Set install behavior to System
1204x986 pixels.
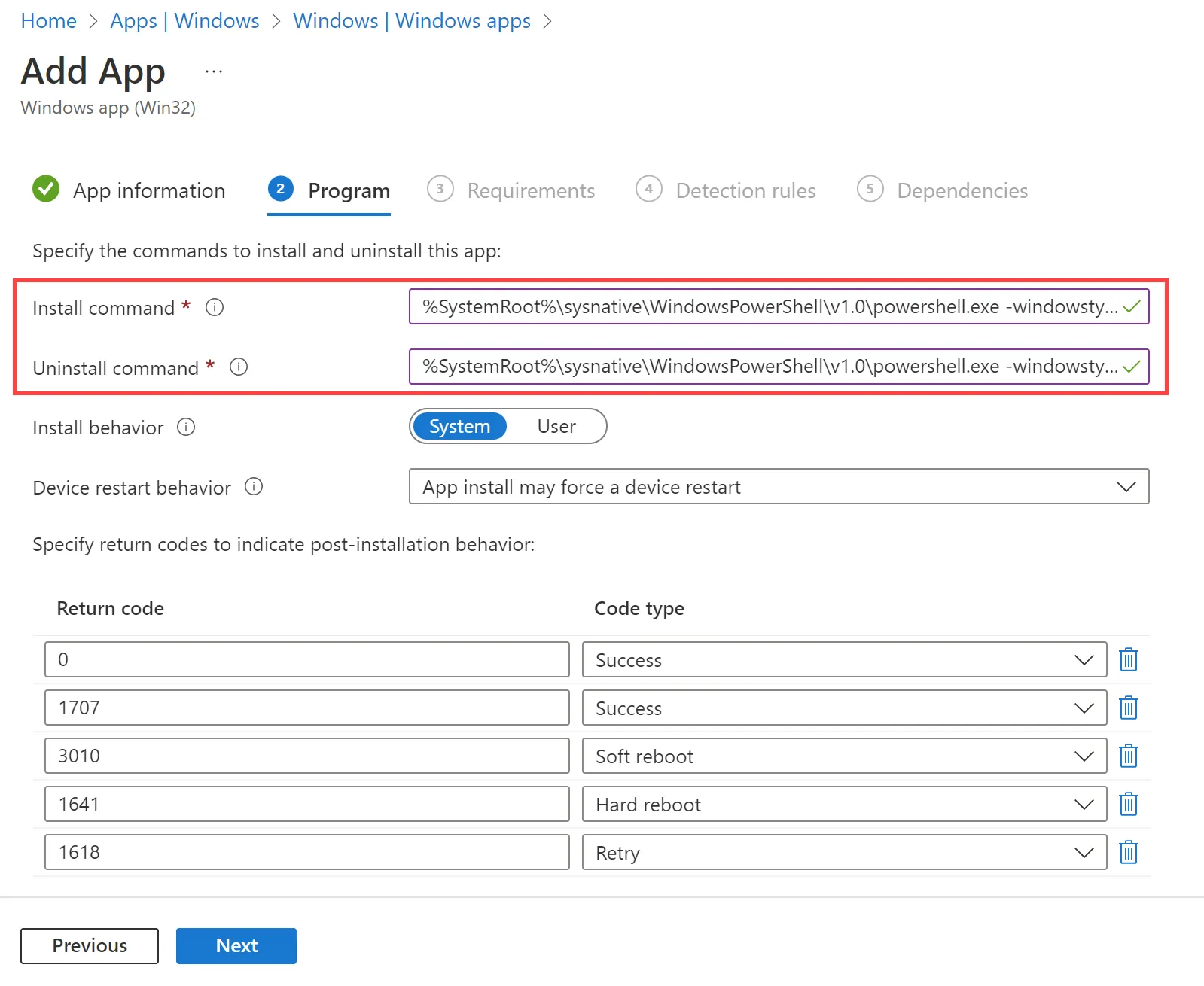pos(459,426)
